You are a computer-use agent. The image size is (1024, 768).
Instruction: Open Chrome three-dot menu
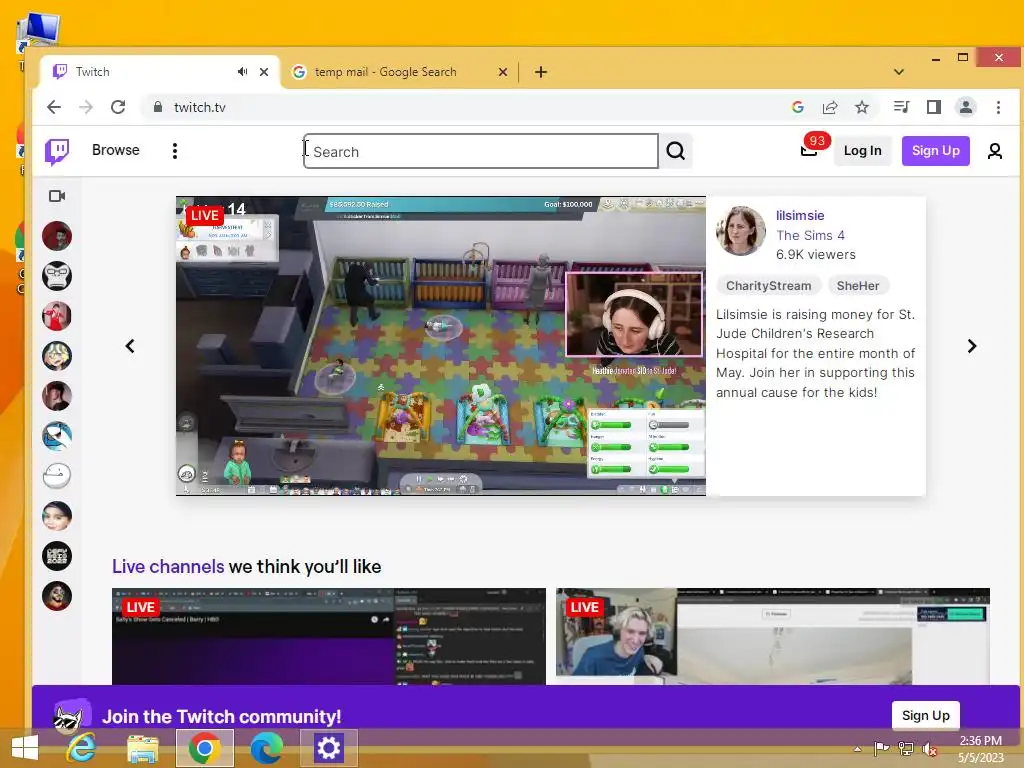998,107
